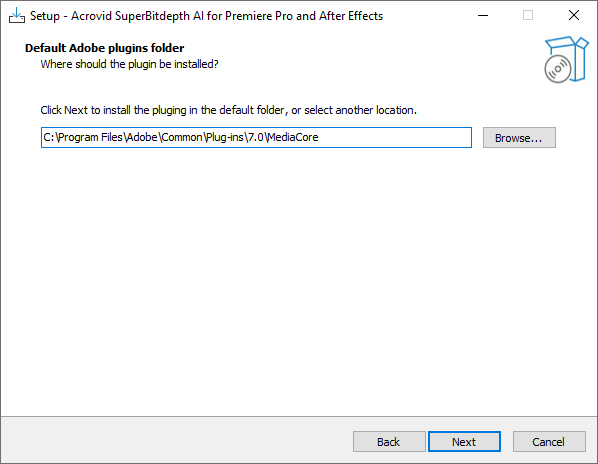Go to Next installation step

tap(464, 442)
